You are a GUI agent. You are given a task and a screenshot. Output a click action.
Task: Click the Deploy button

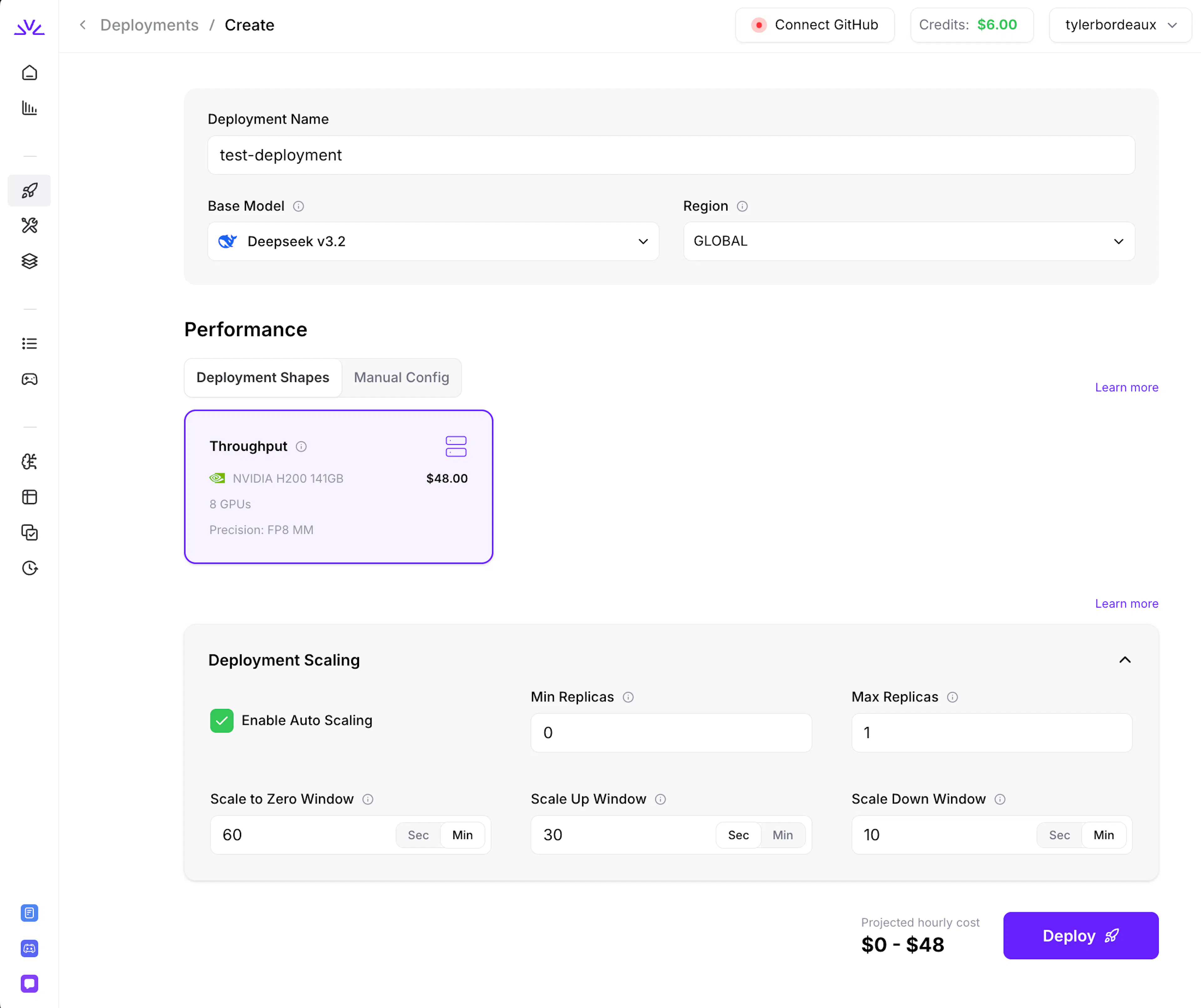1080,936
